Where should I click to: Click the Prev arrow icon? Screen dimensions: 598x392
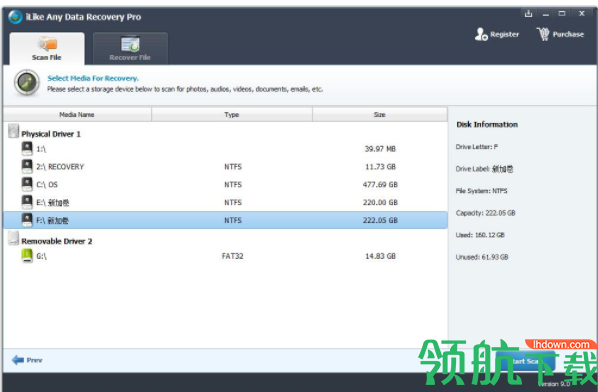pyautogui.click(x=18, y=360)
